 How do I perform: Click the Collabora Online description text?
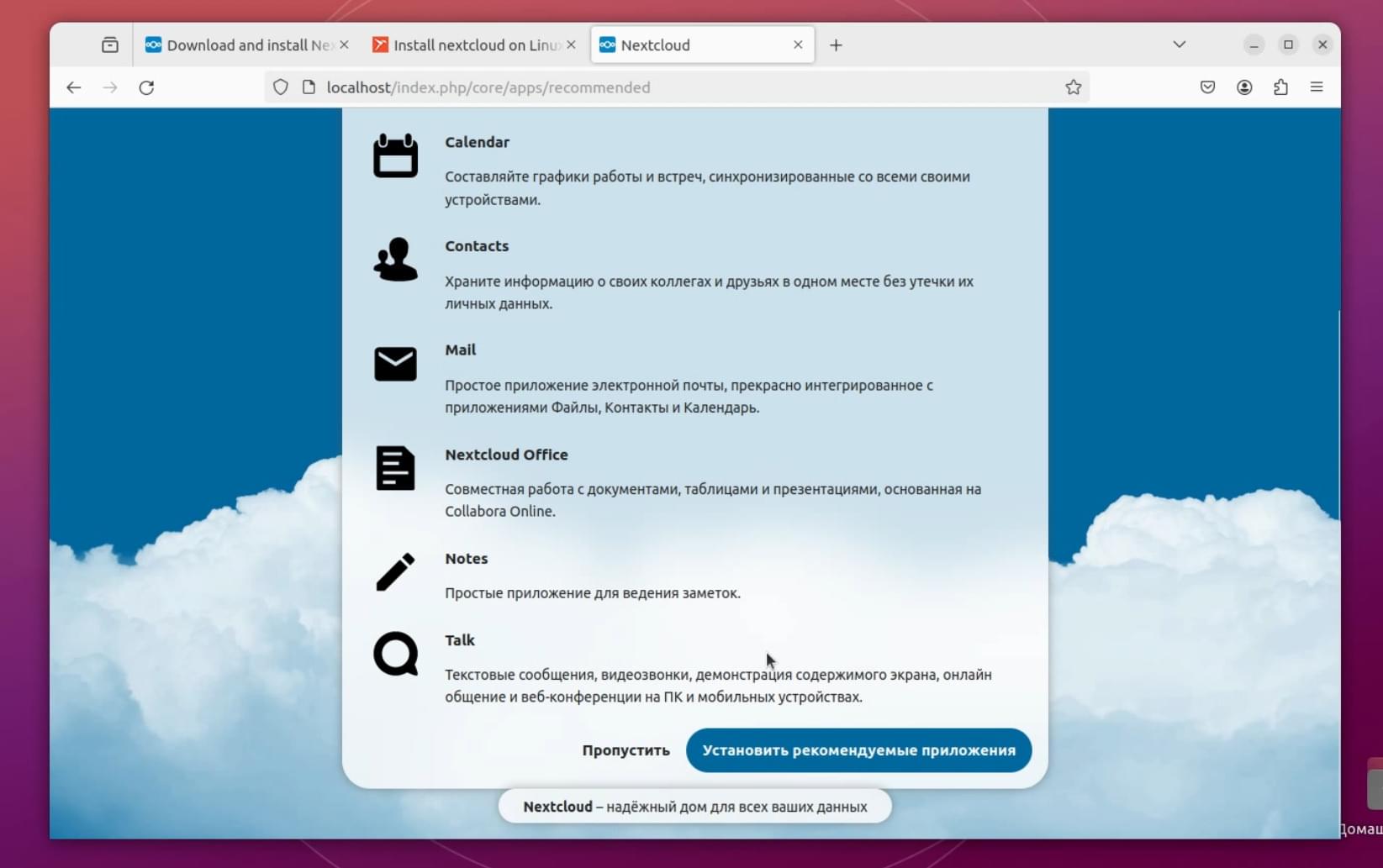pyautogui.click(x=713, y=500)
